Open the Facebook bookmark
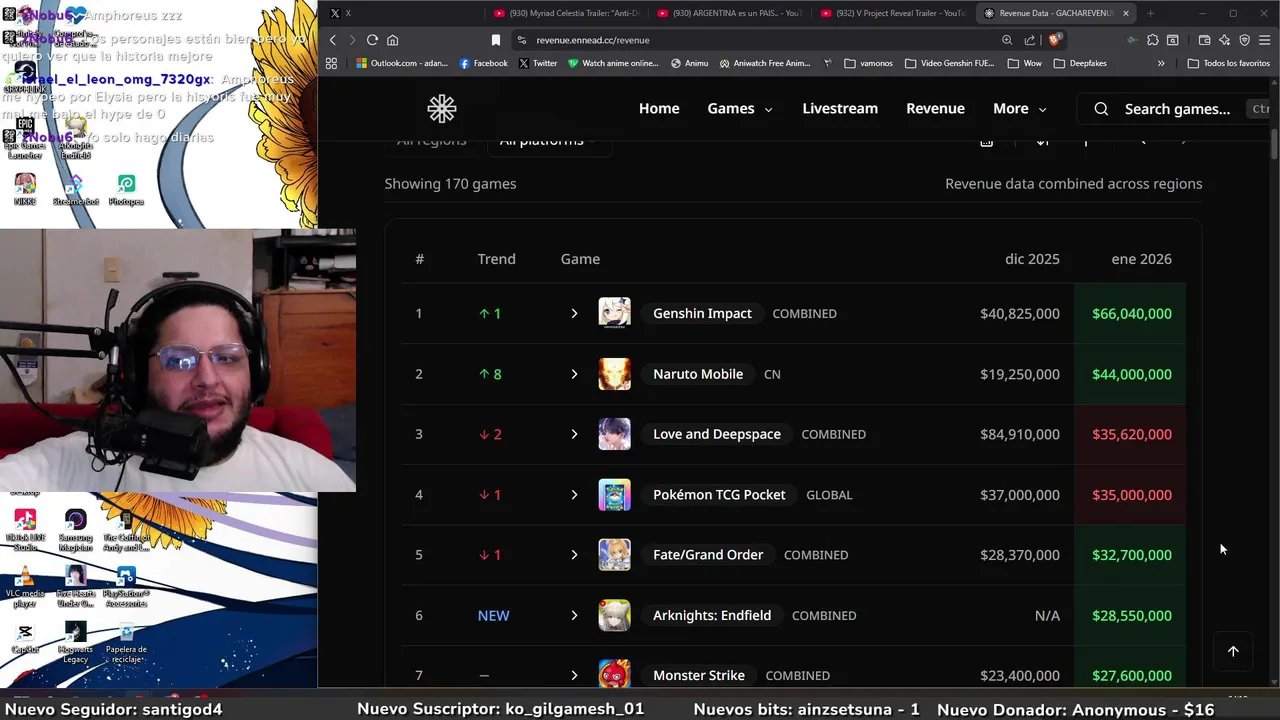The image size is (1280, 720). 483,63
